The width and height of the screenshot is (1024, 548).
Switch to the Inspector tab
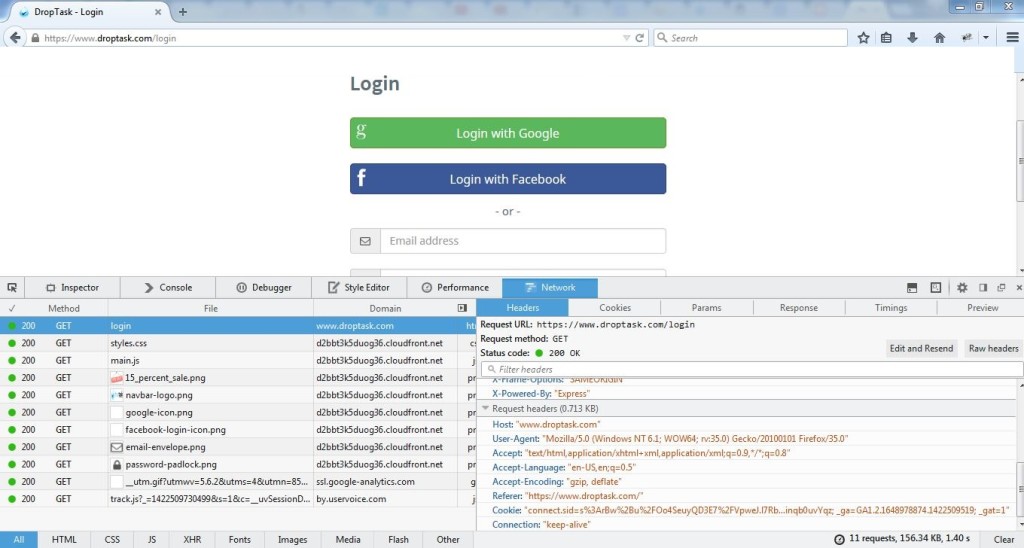tap(72, 287)
